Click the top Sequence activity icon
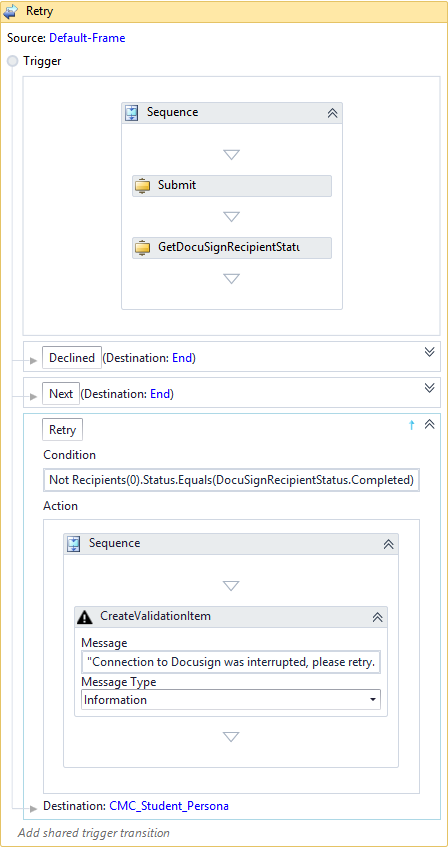448x847 pixels. click(132, 112)
